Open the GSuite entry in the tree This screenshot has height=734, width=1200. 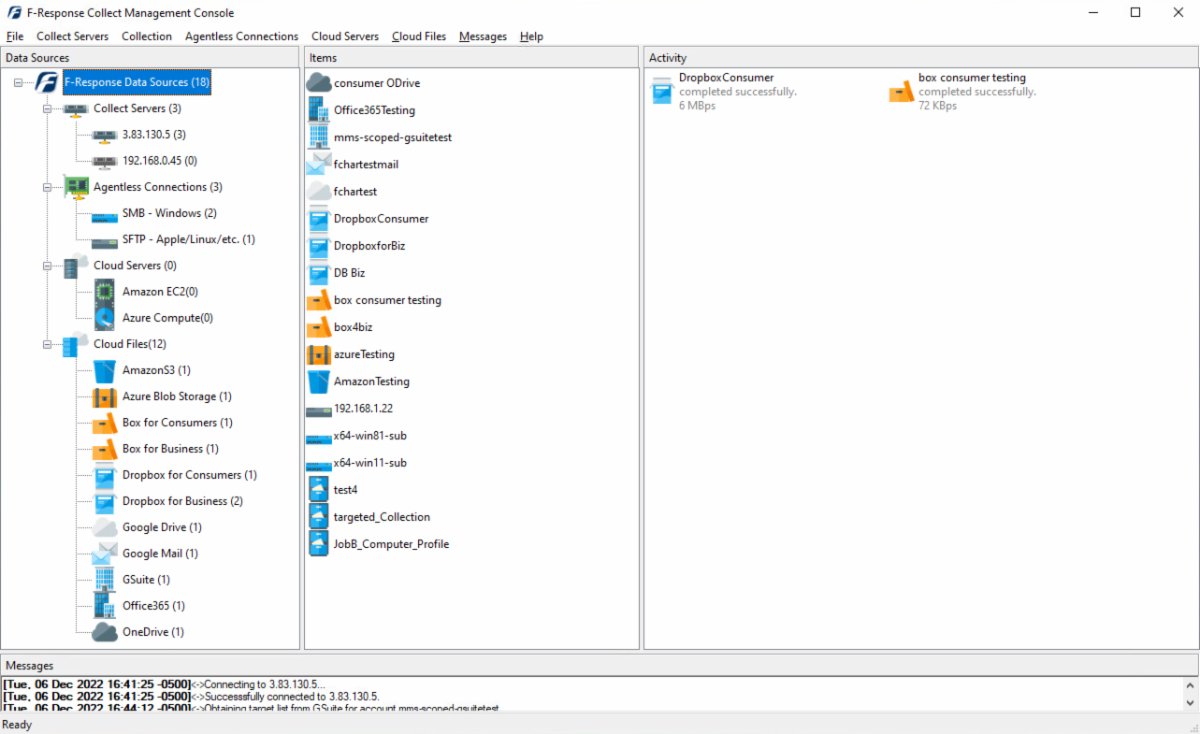tap(146, 579)
